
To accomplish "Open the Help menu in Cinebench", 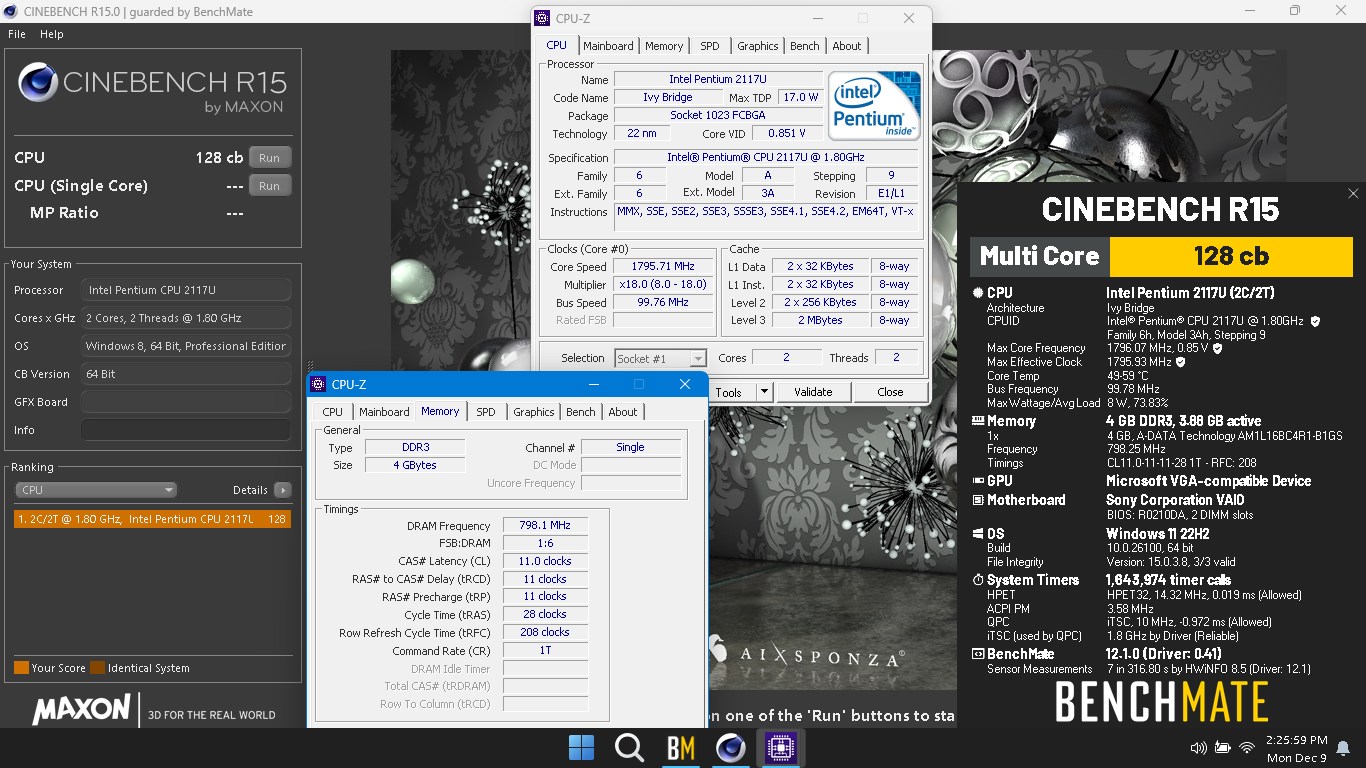I will coord(52,34).
